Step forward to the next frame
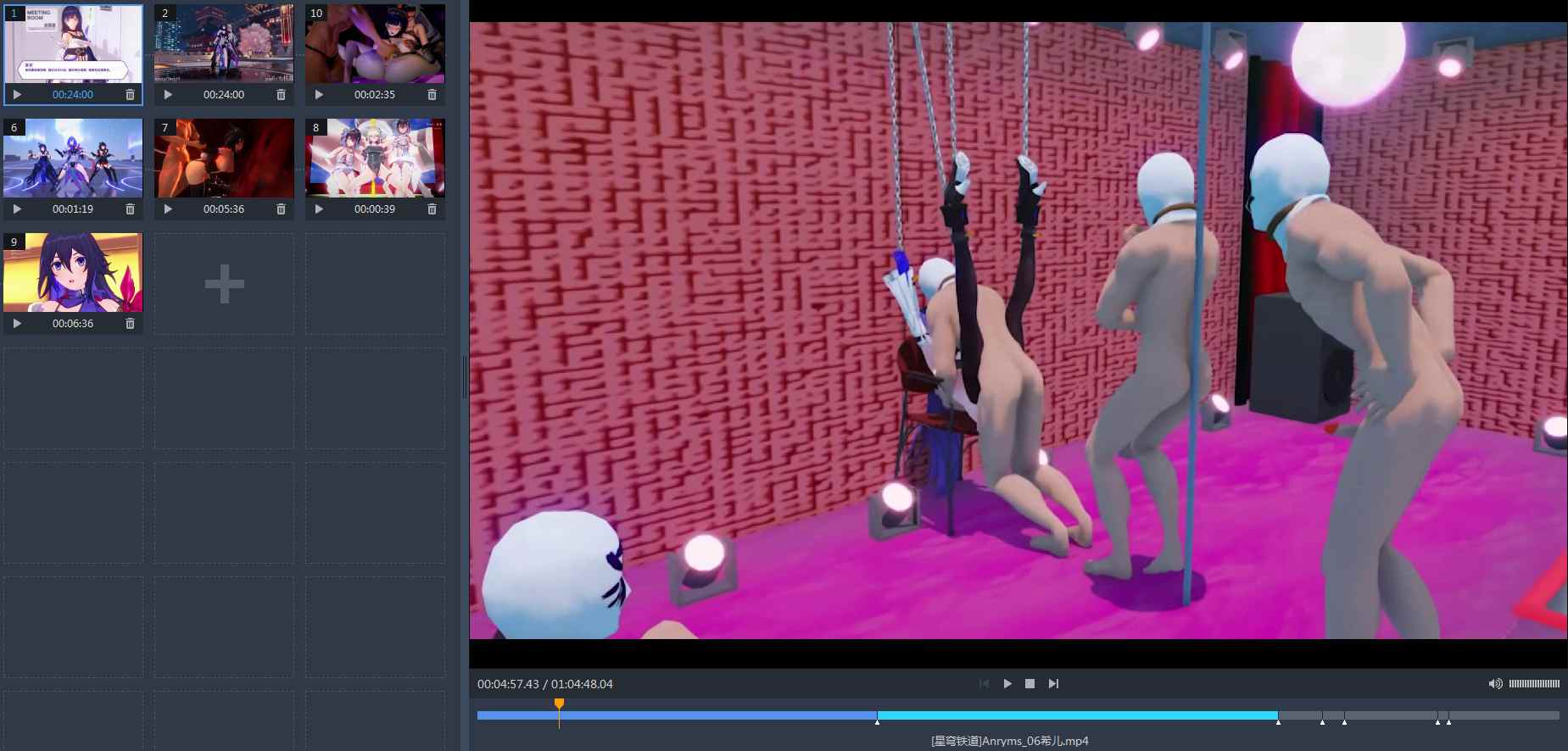 click(1053, 684)
